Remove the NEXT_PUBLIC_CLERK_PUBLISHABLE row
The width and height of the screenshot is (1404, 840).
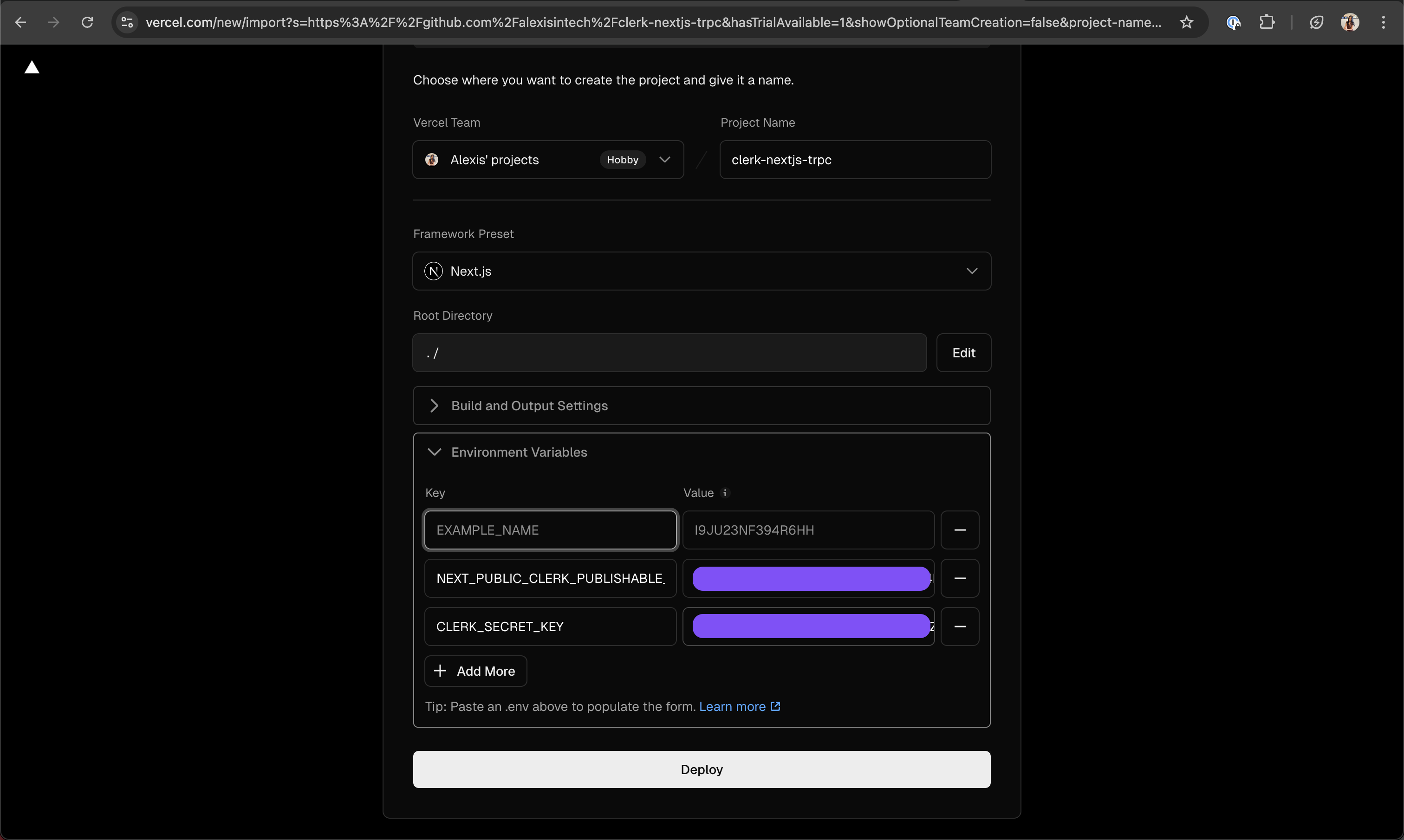(960, 578)
